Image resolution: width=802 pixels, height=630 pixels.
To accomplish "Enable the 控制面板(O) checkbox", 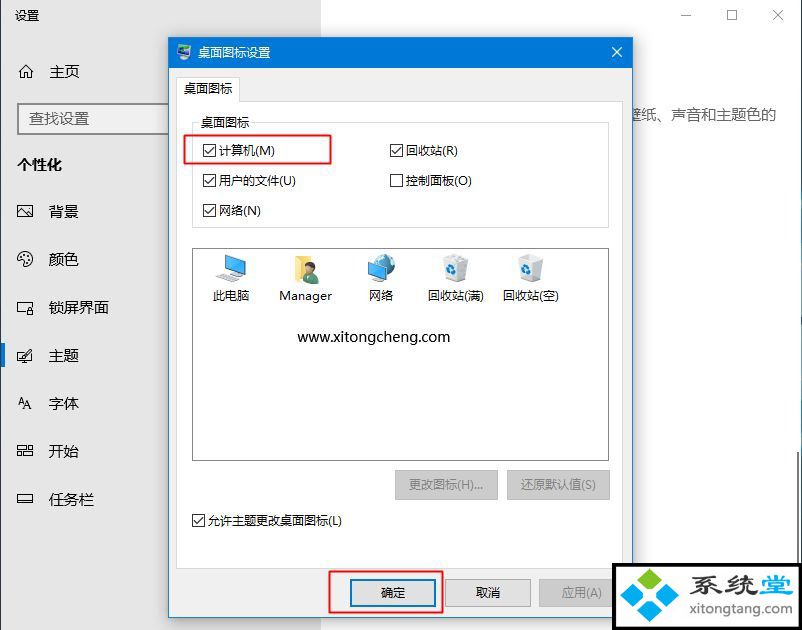I will [x=396, y=181].
